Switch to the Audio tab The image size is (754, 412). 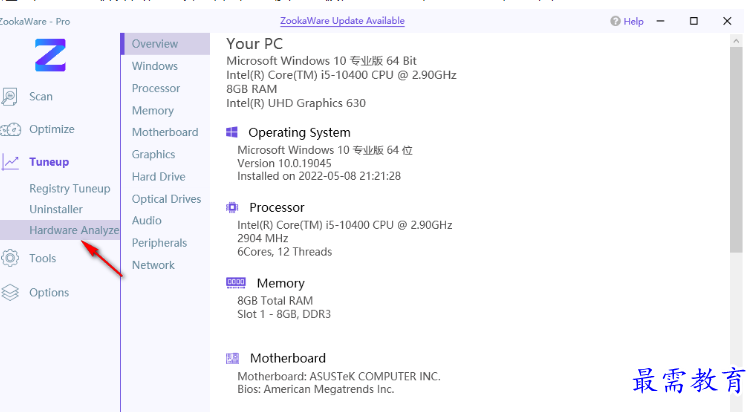(x=147, y=221)
